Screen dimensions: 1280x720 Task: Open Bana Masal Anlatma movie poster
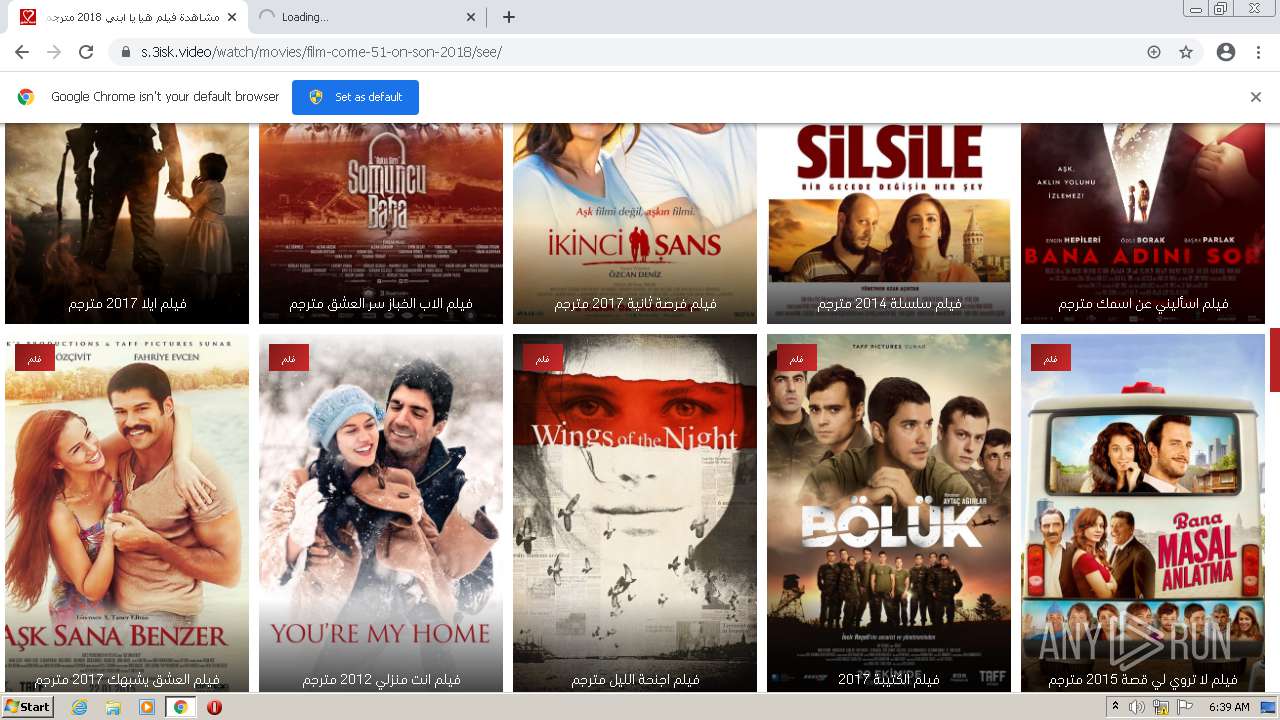pos(1143,513)
